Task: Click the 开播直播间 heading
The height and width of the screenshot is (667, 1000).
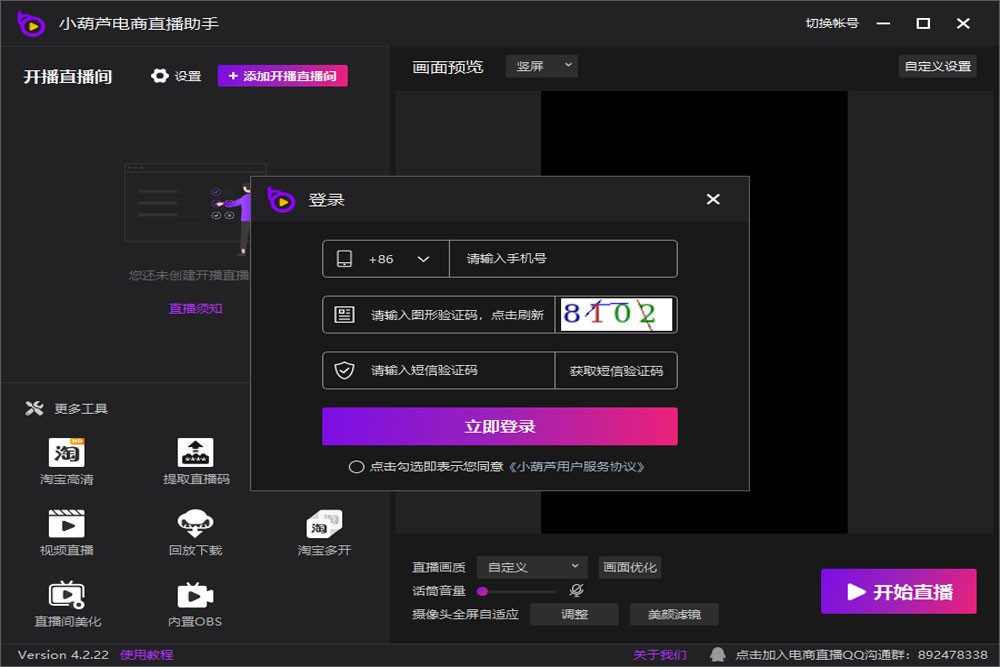Action: 68,77
